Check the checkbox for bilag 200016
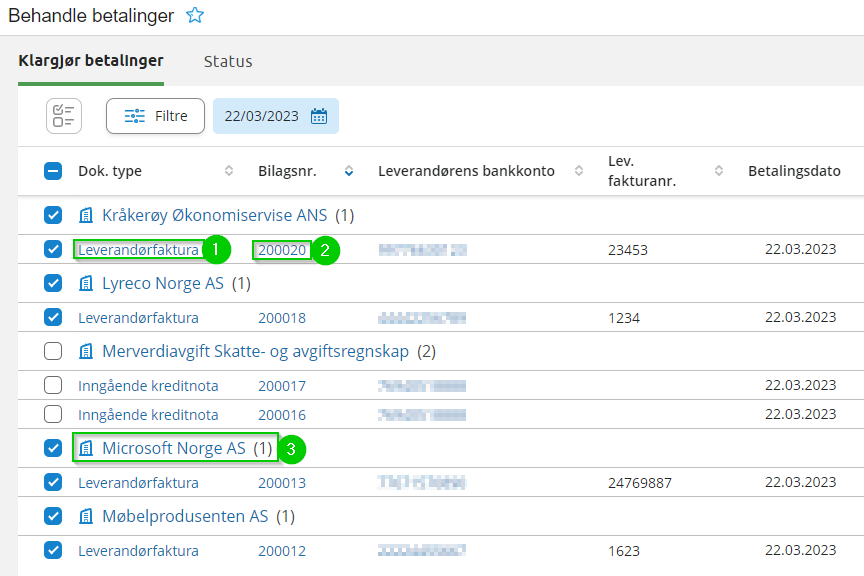This screenshot has height=576, width=864. (53, 414)
